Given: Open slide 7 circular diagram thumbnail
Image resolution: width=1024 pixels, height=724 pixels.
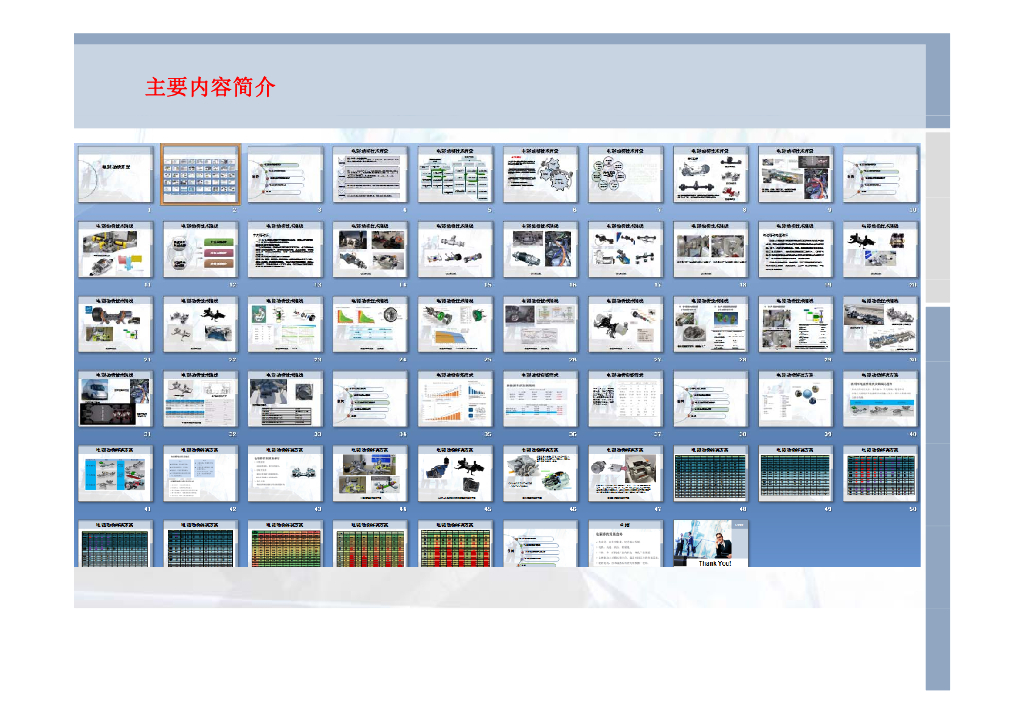Looking at the screenshot, I should pyautogui.click(x=626, y=175).
